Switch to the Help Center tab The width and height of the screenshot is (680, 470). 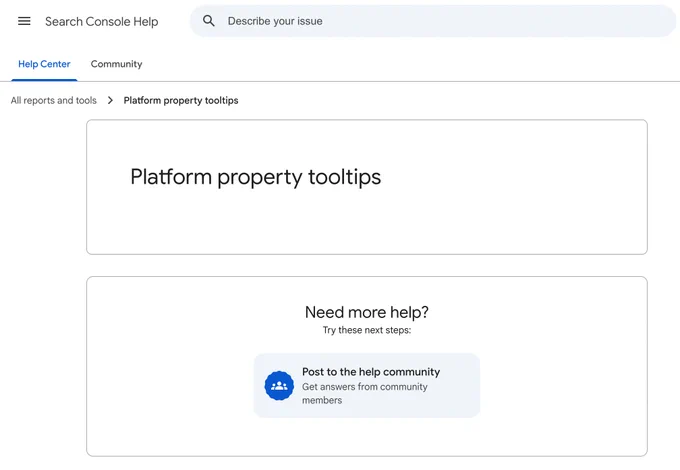(44, 64)
